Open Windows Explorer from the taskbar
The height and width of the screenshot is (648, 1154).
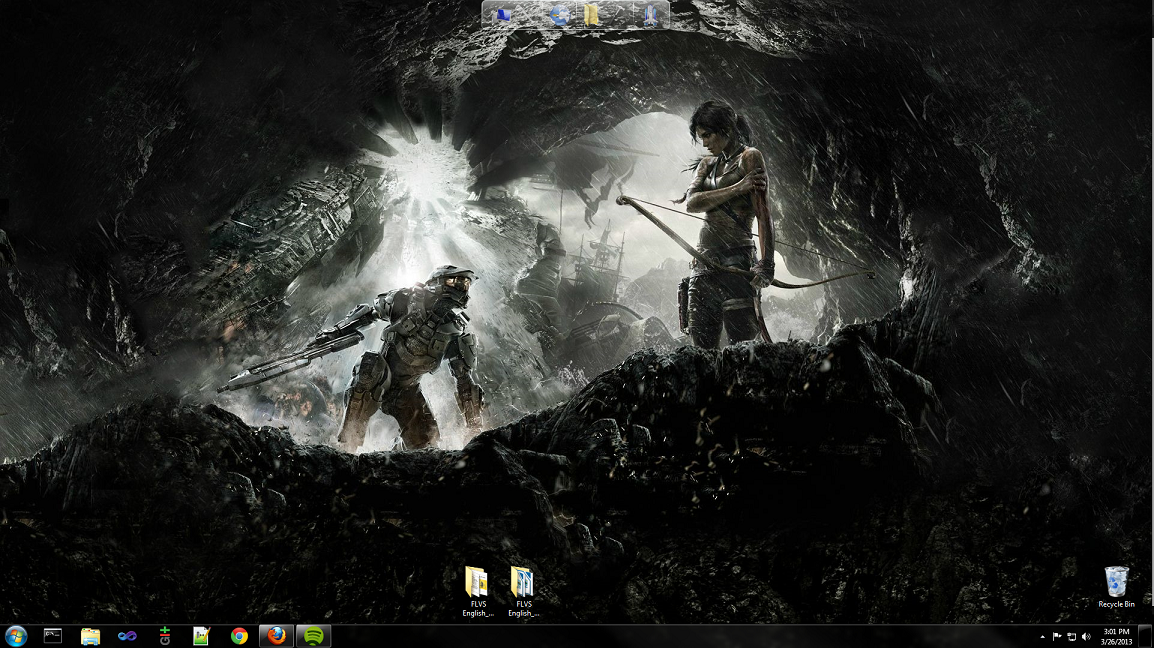click(x=91, y=636)
